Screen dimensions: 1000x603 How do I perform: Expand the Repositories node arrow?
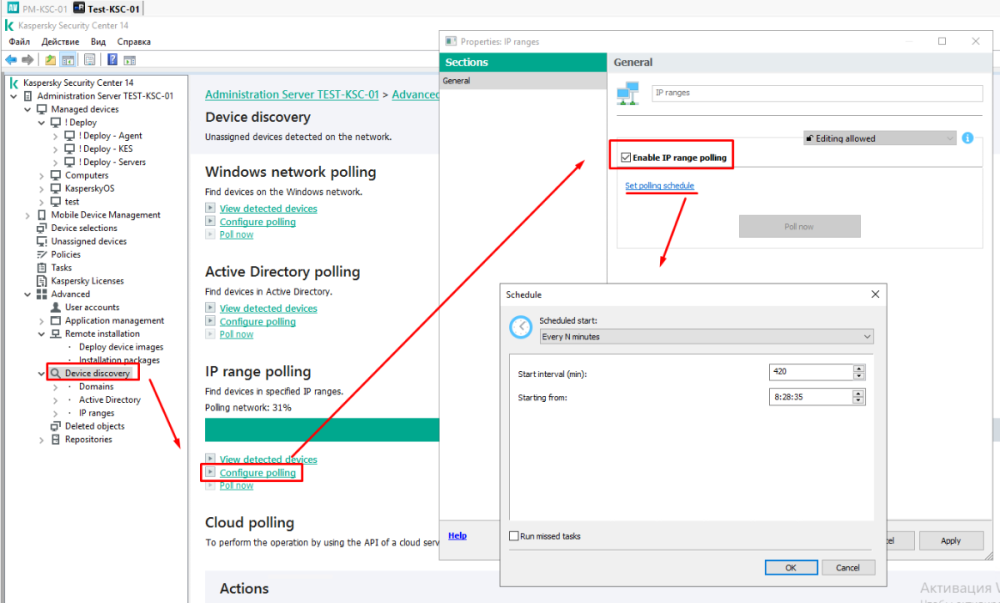41,440
